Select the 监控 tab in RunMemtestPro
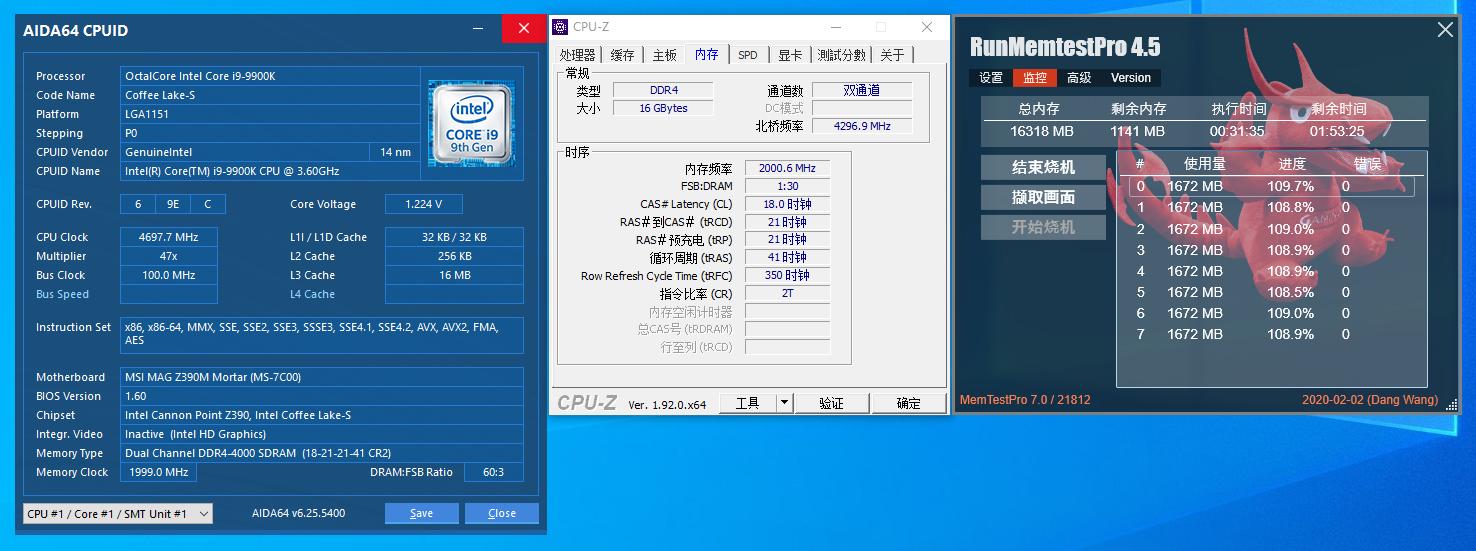The width and height of the screenshot is (1476, 551). click(1035, 78)
